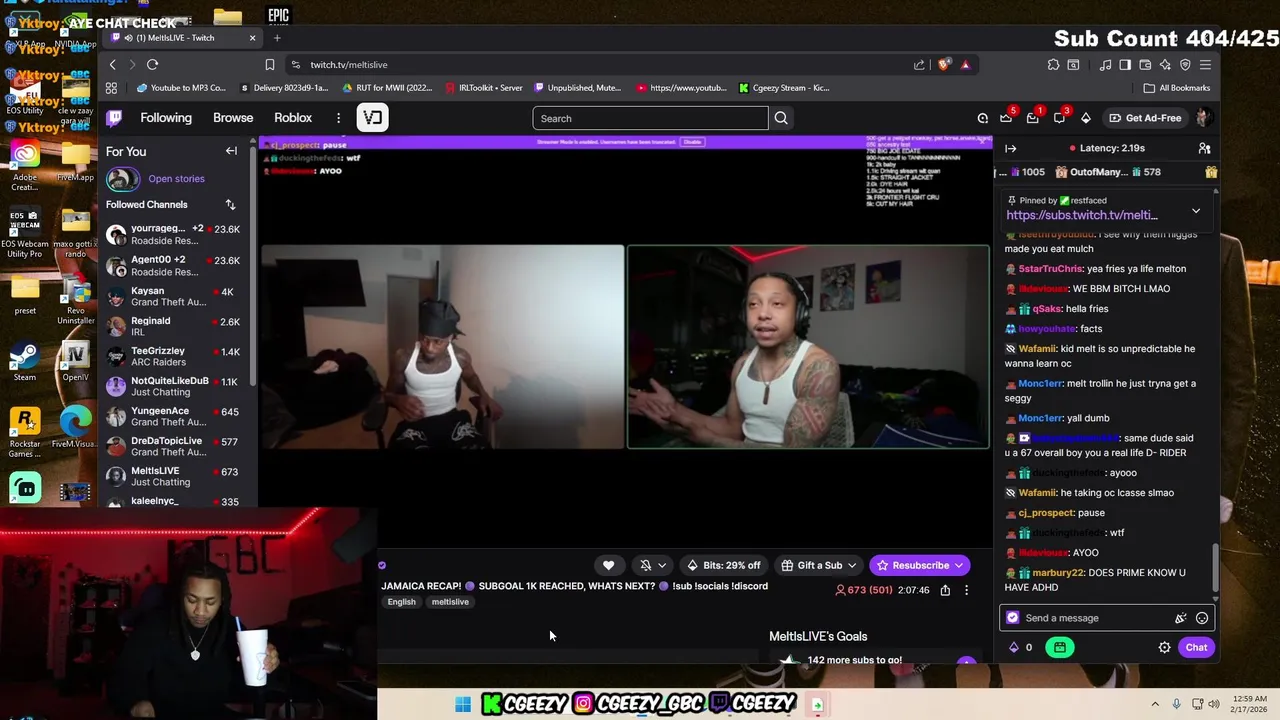Open the Browse tab
Screen dimensions: 1280x720
click(x=233, y=118)
